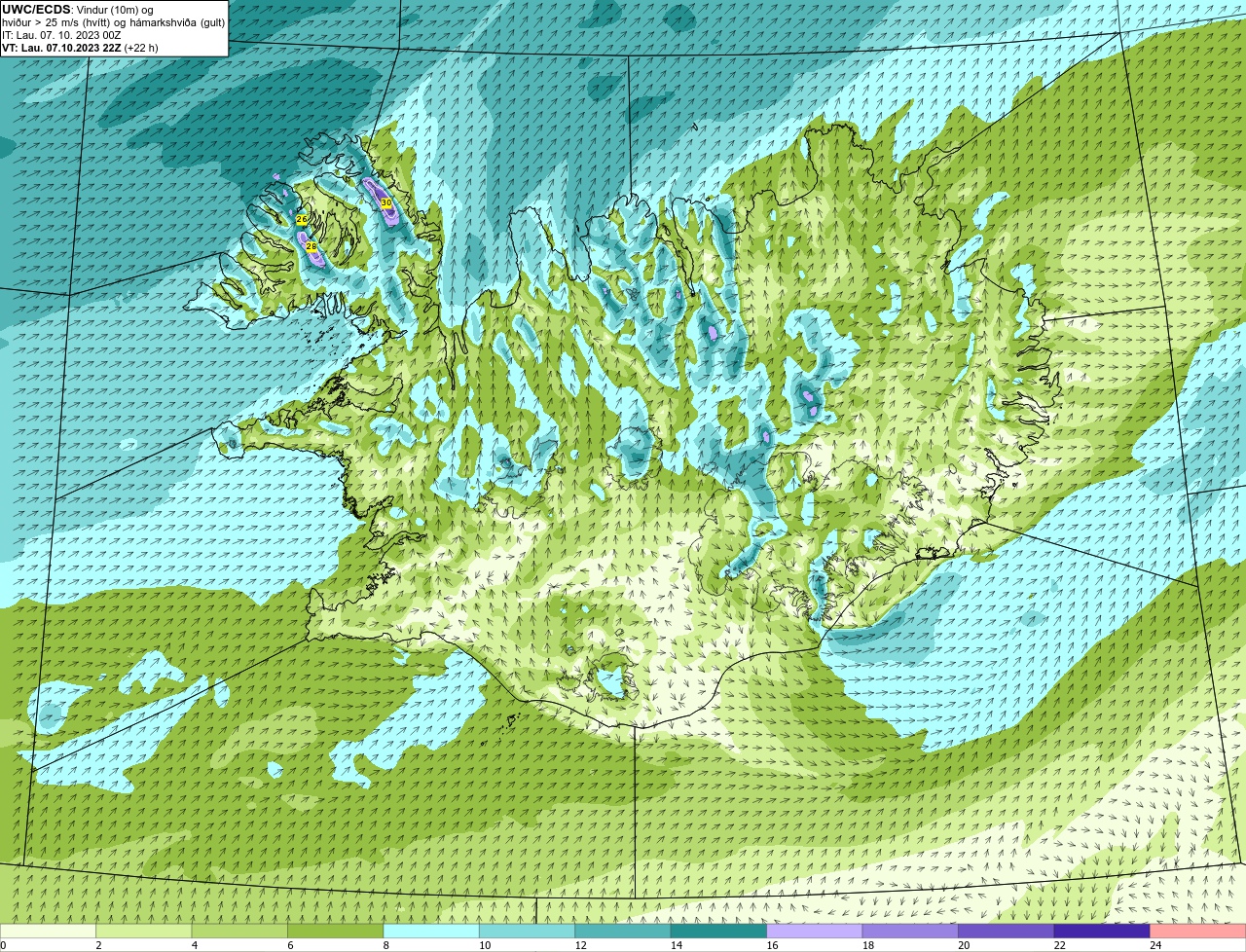The width and height of the screenshot is (1246, 952).
Task: Select the pink legend band above 24 m/s
Action: point(1198,932)
